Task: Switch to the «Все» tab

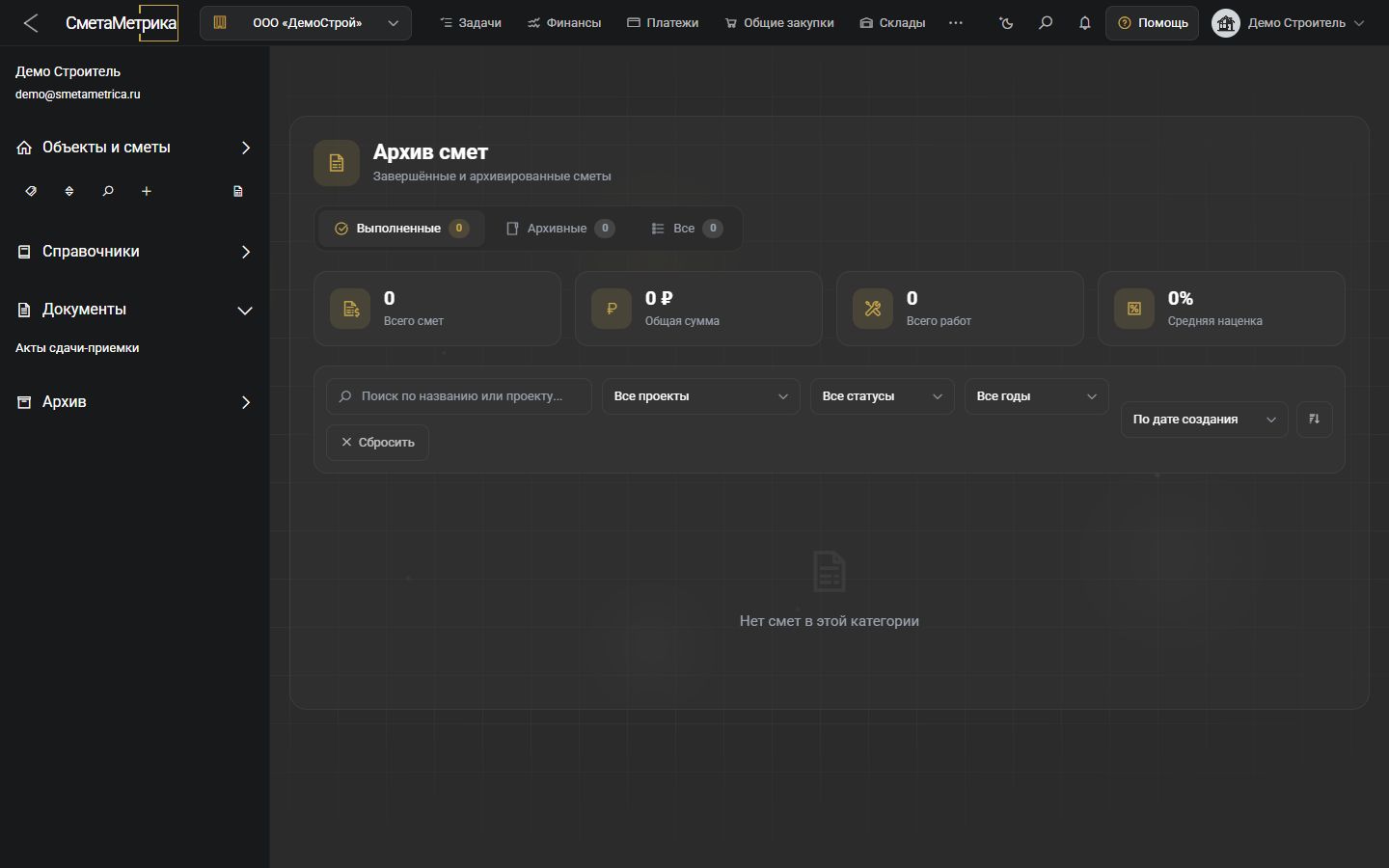Action: [687, 229]
